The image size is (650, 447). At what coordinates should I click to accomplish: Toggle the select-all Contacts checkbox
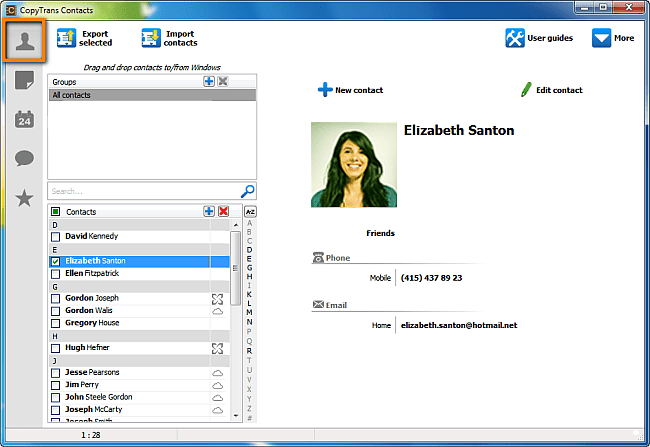56,212
